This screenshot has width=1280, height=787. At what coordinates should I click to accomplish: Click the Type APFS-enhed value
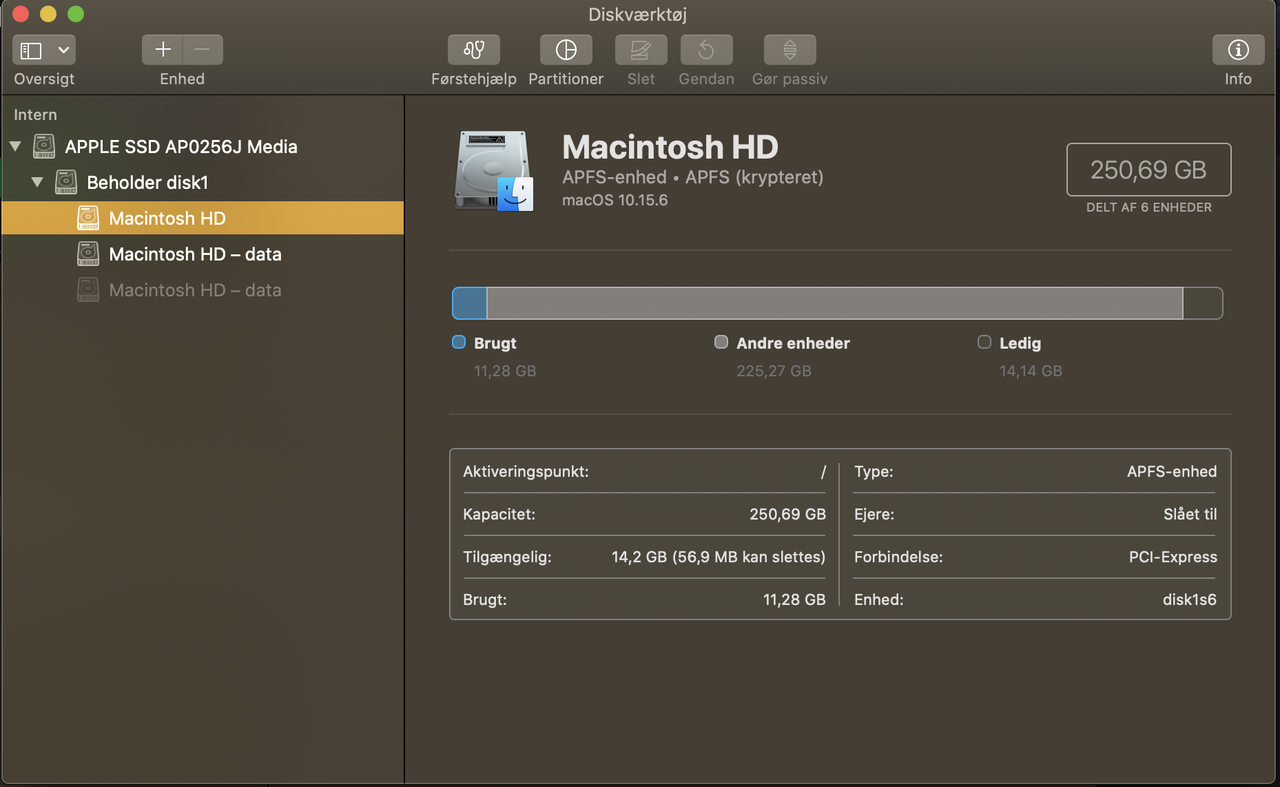1172,471
